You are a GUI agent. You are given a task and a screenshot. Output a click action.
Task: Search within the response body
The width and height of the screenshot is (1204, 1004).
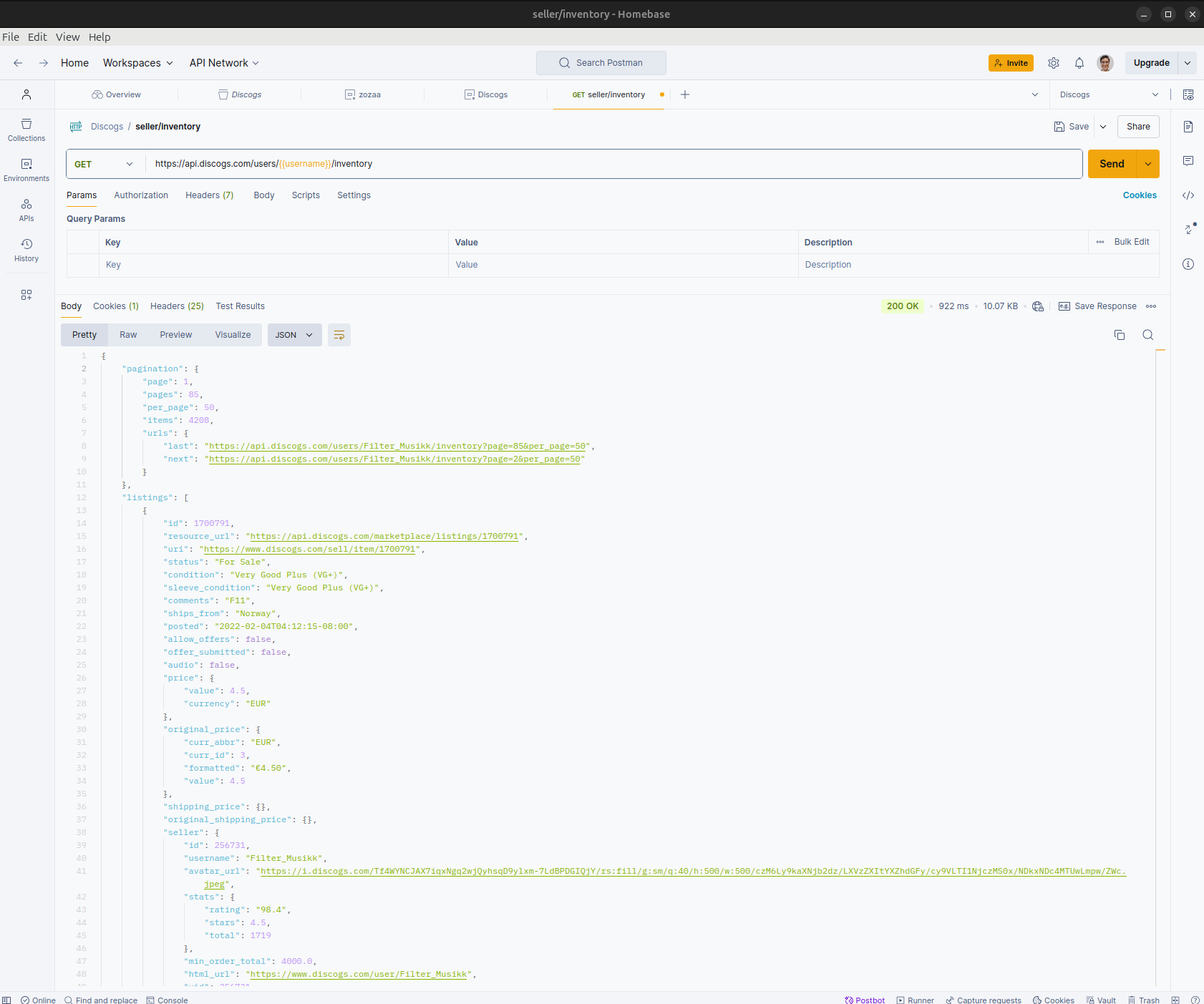(1148, 335)
